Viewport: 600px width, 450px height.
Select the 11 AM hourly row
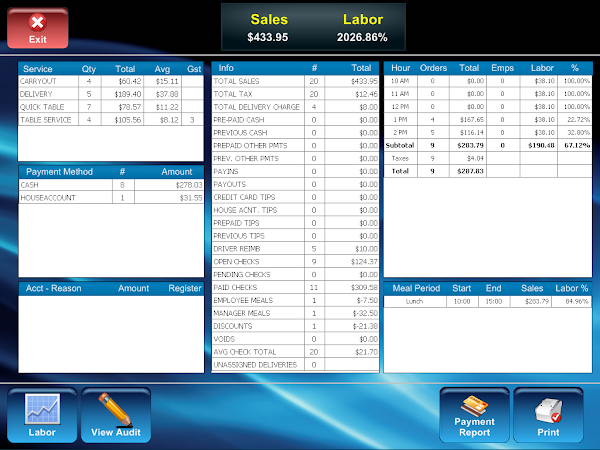[488, 94]
